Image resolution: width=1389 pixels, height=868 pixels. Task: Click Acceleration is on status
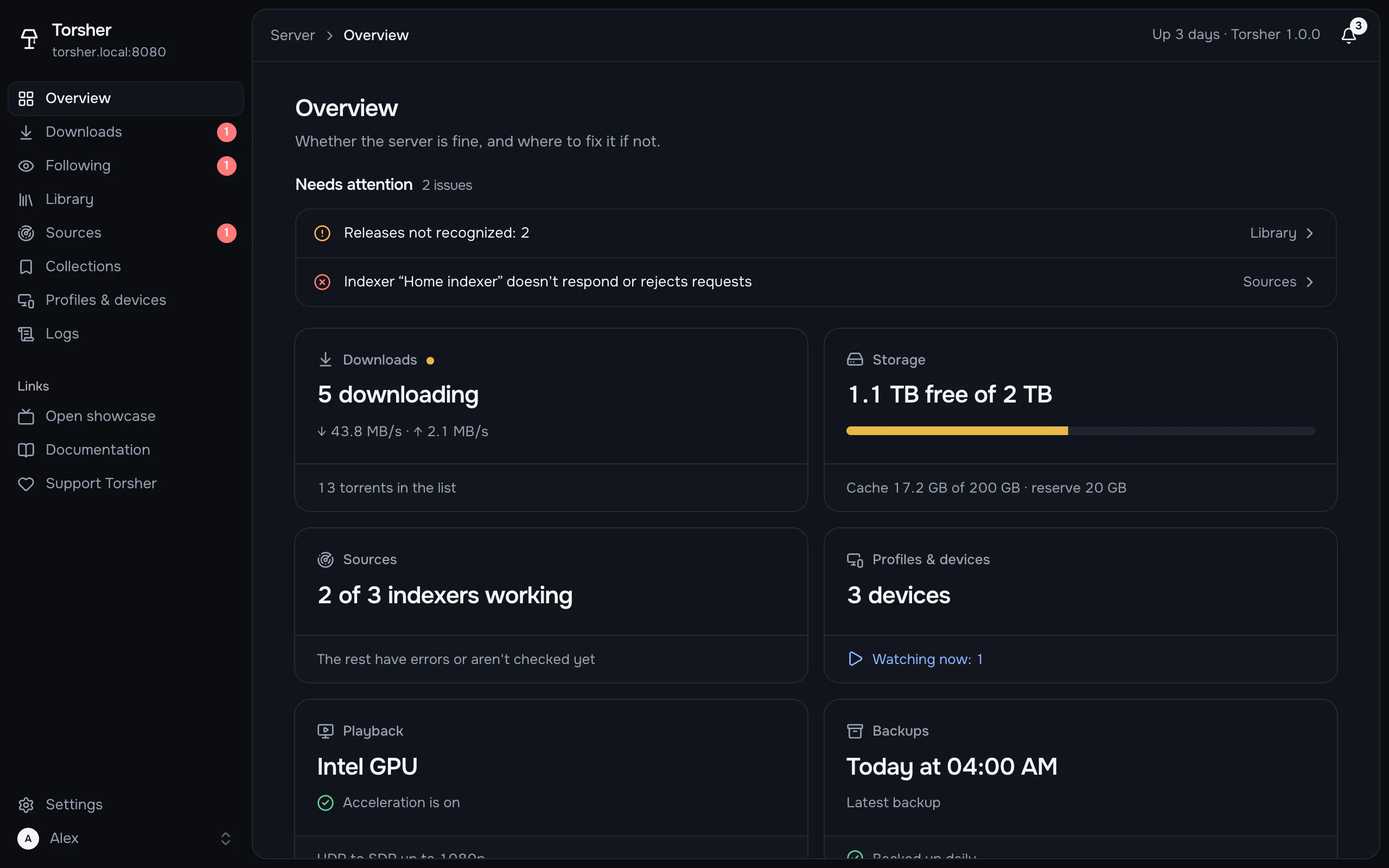point(388,802)
